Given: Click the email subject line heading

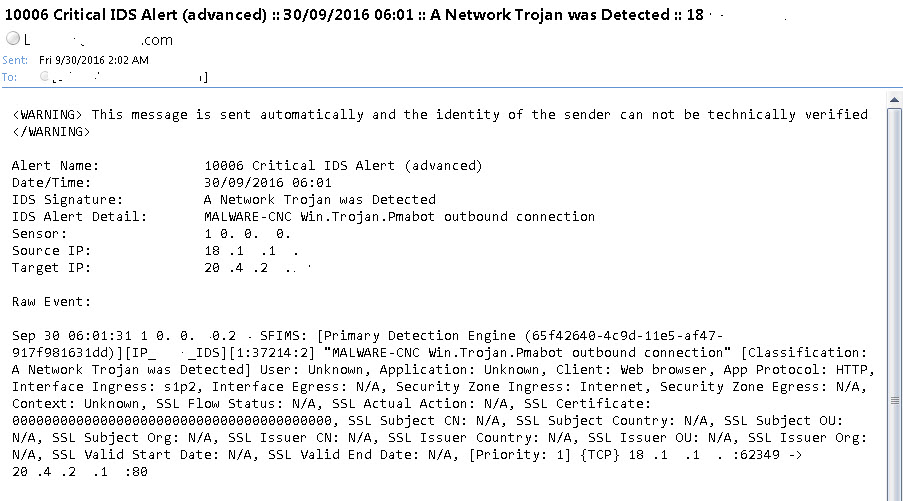Looking at the screenshot, I should (400, 15).
